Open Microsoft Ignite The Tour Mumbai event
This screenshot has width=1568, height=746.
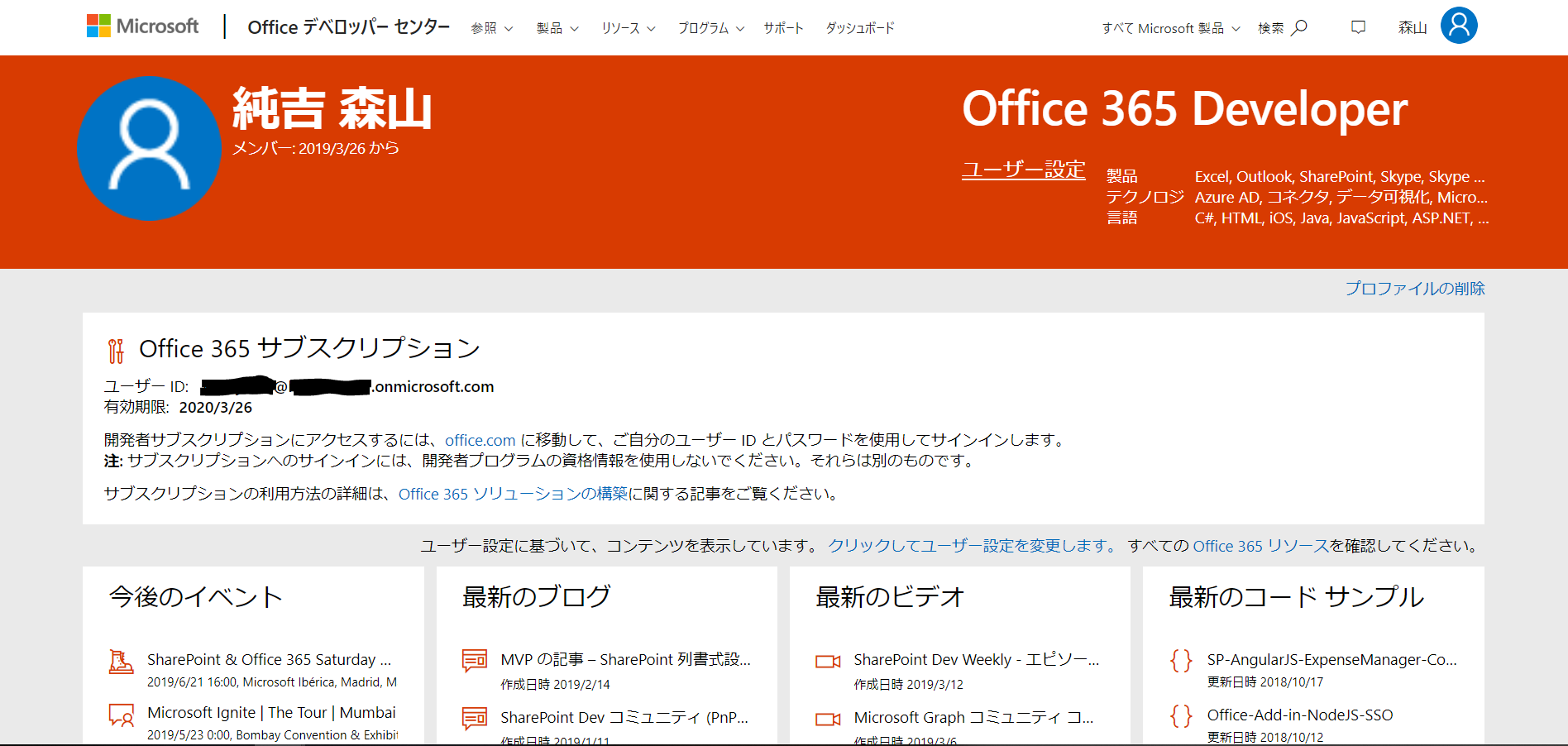[271, 713]
